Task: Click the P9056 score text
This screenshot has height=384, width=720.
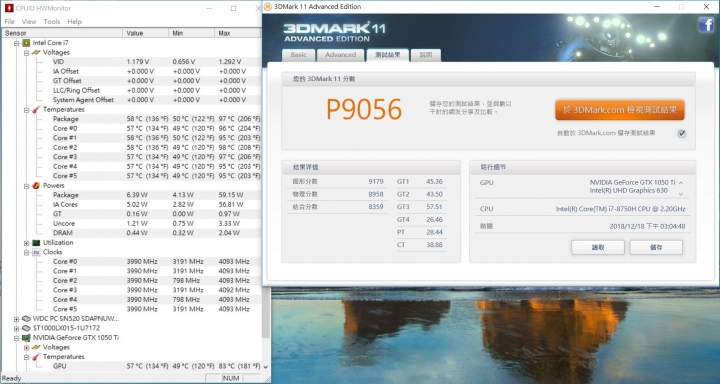Action: 364,110
